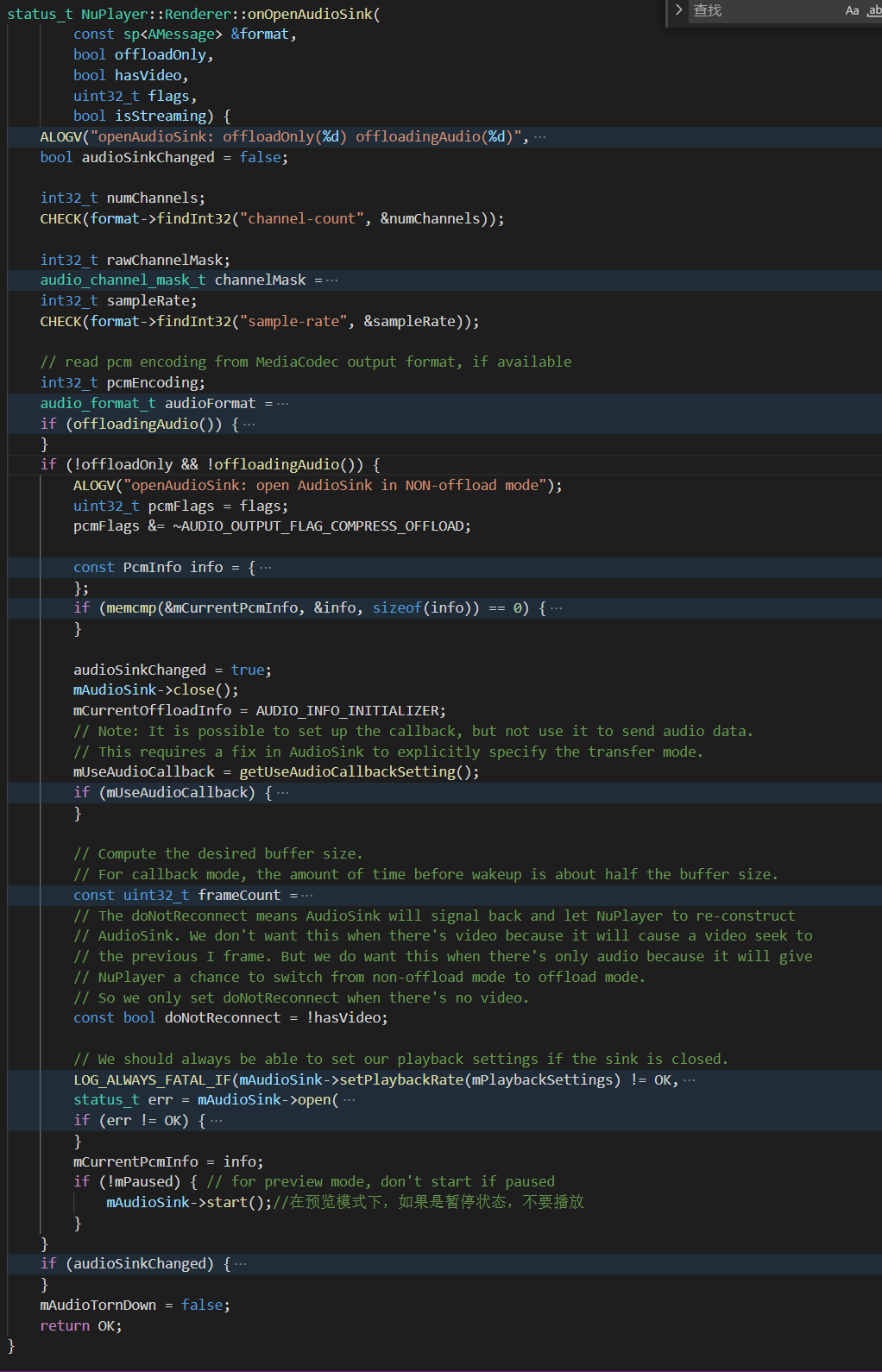Toggle the Aa match case option
Image resolution: width=882 pixels, height=1372 pixels.
click(852, 10)
